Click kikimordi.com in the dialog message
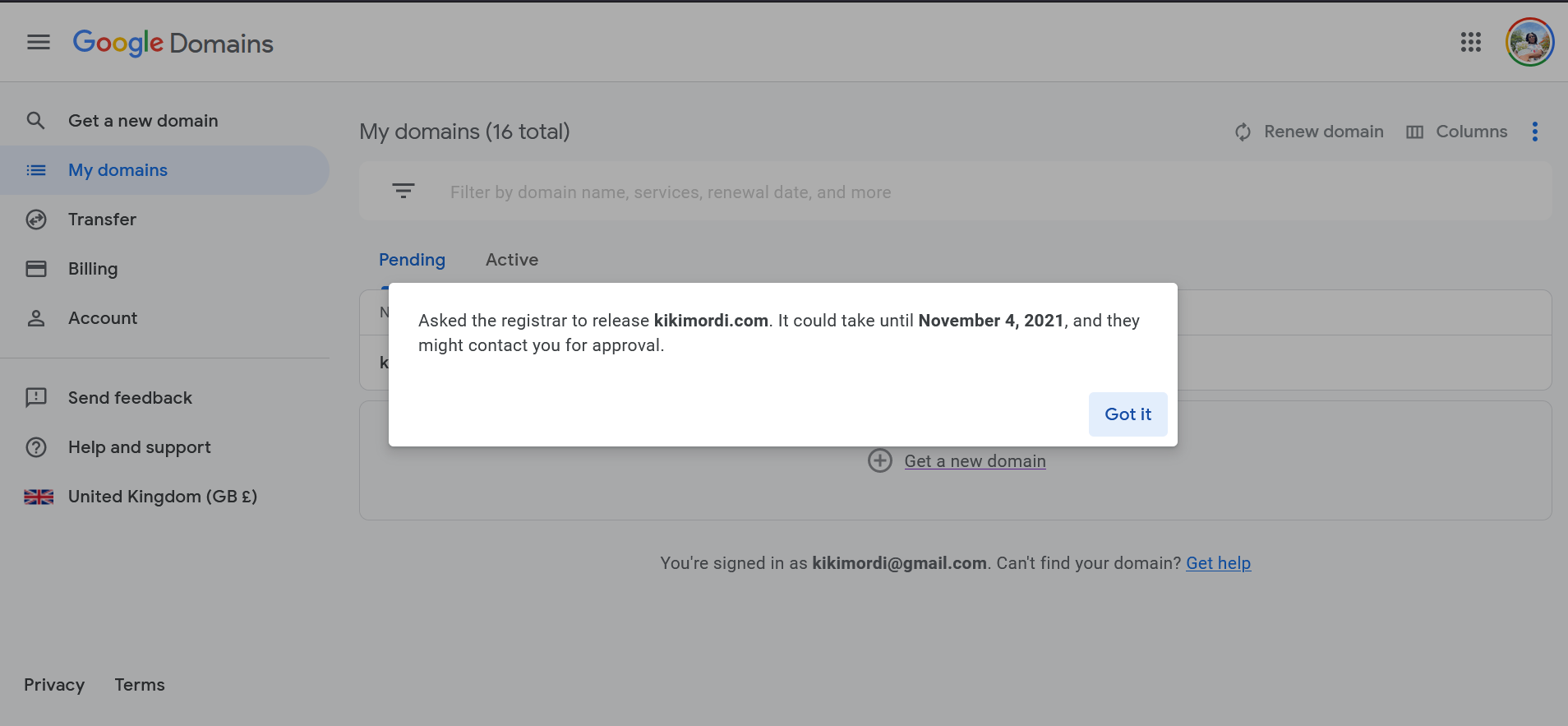Screen dimensions: 1568x726 point(711,321)
